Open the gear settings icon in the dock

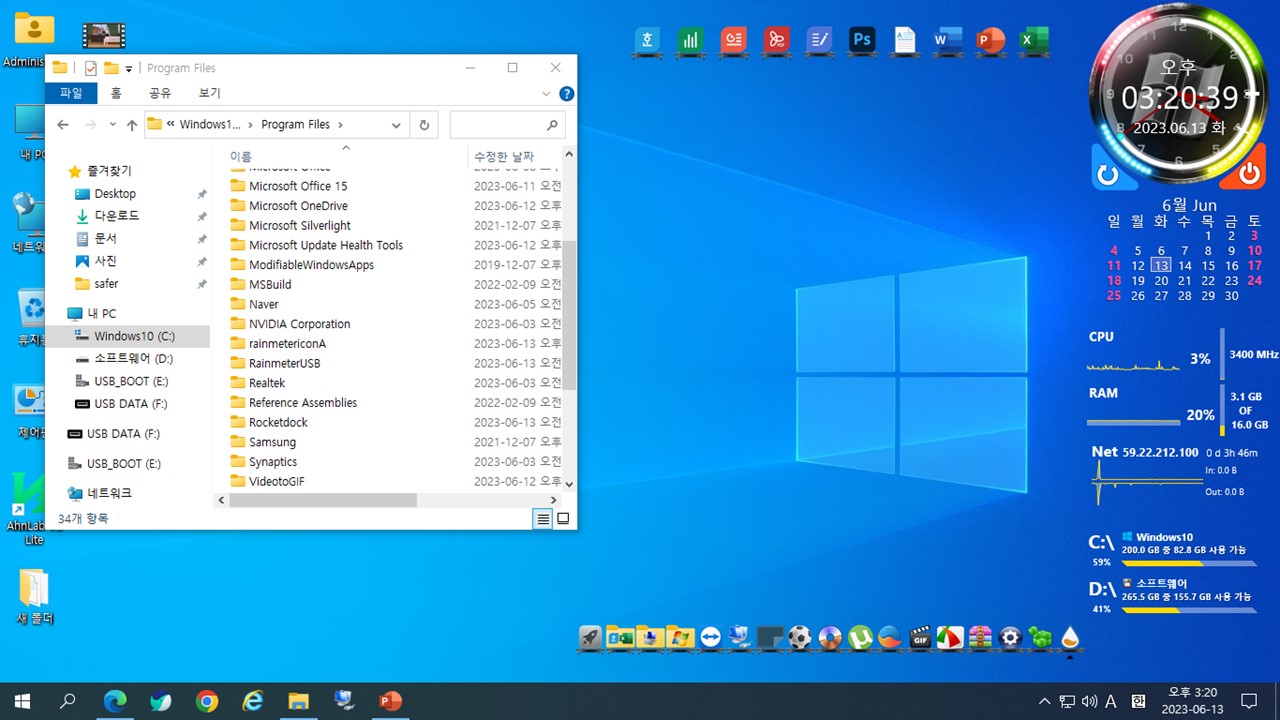coord(1010,637)
